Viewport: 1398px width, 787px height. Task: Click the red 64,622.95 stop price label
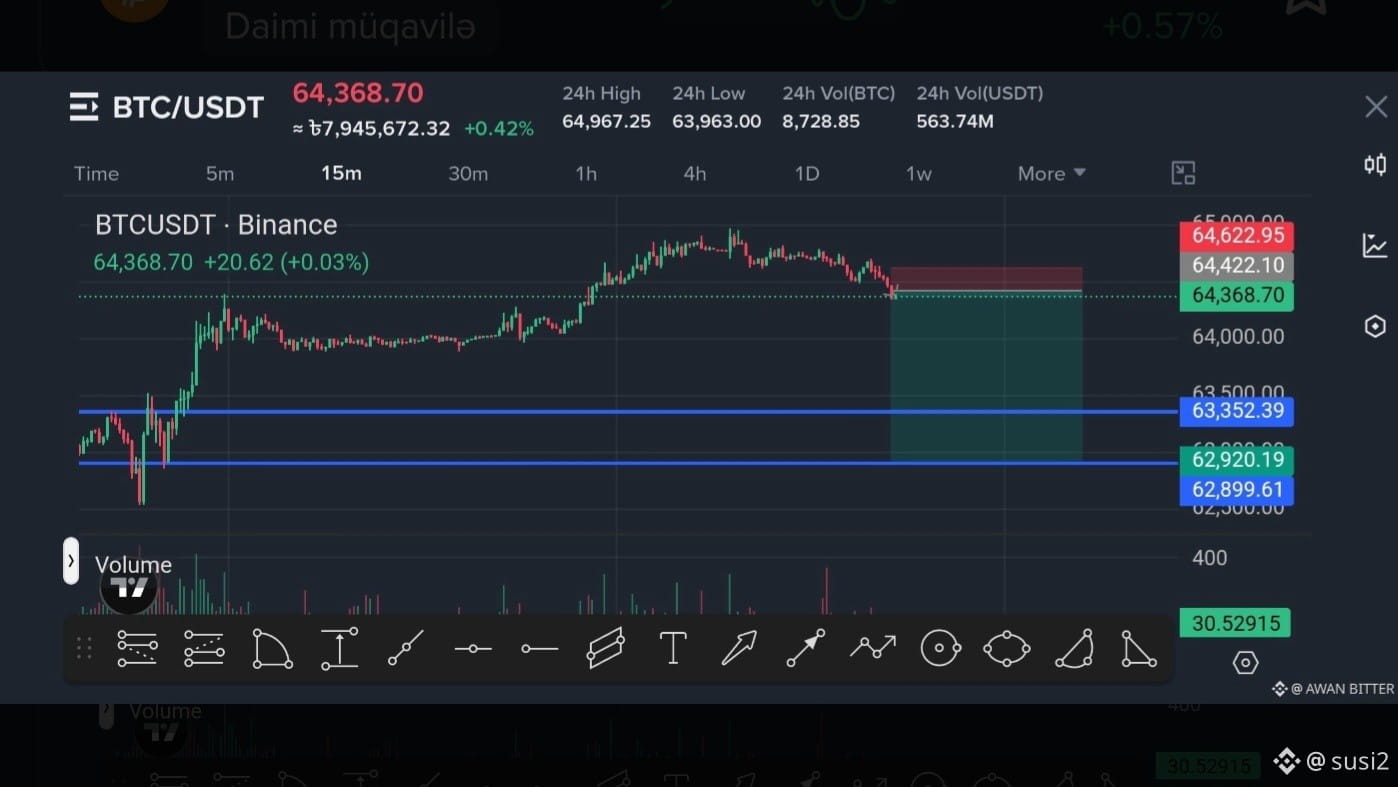pyautogui.click(x=1237, y=236)
